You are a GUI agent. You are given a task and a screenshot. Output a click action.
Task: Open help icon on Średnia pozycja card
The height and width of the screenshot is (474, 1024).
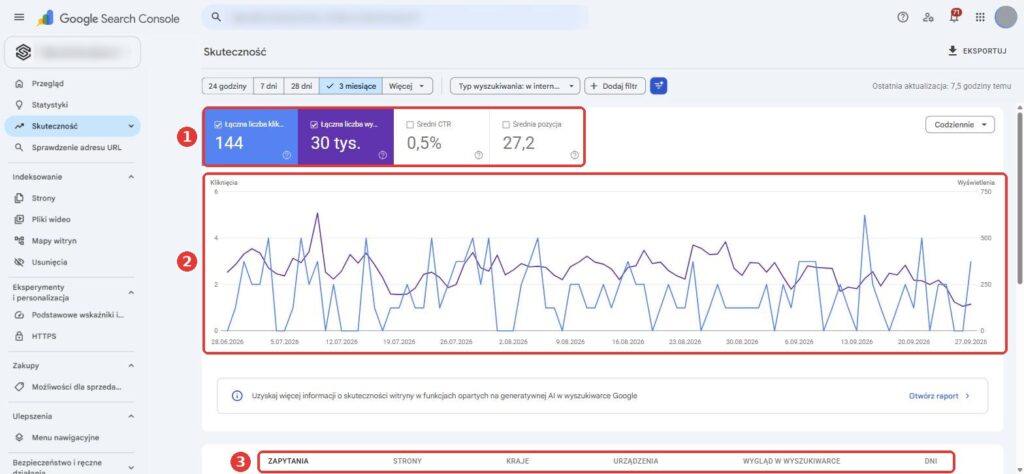[x=574, y=155]
